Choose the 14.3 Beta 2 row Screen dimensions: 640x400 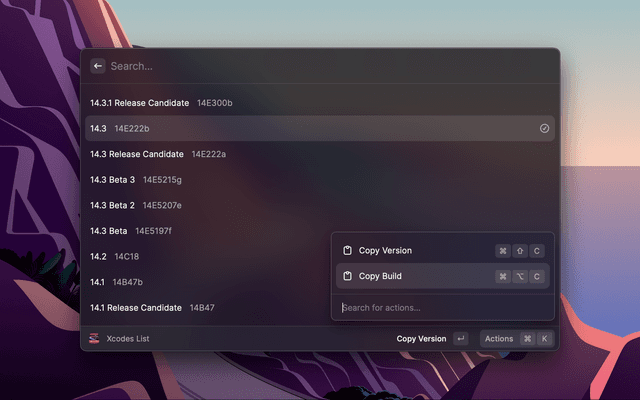(x=135, y=205)
